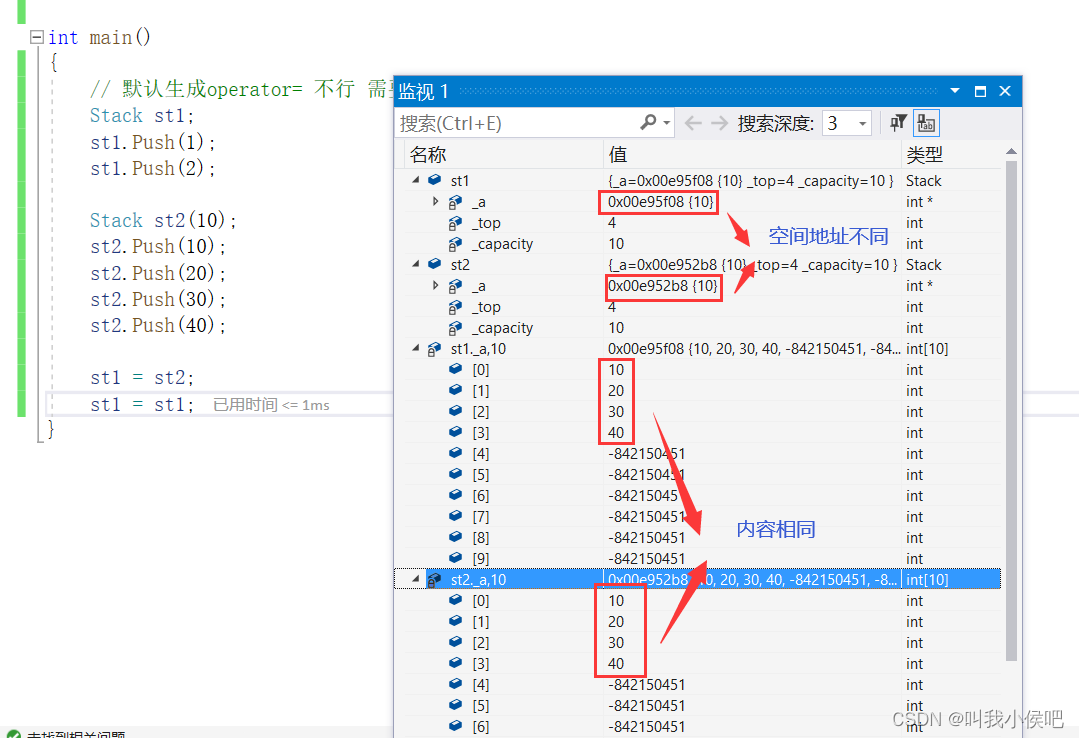Image resolution: width=1079 pixels, height=738 pixels.
Task: Select value '0x00e95f08 {10}' of st1's _a
Action: (661, 202)
